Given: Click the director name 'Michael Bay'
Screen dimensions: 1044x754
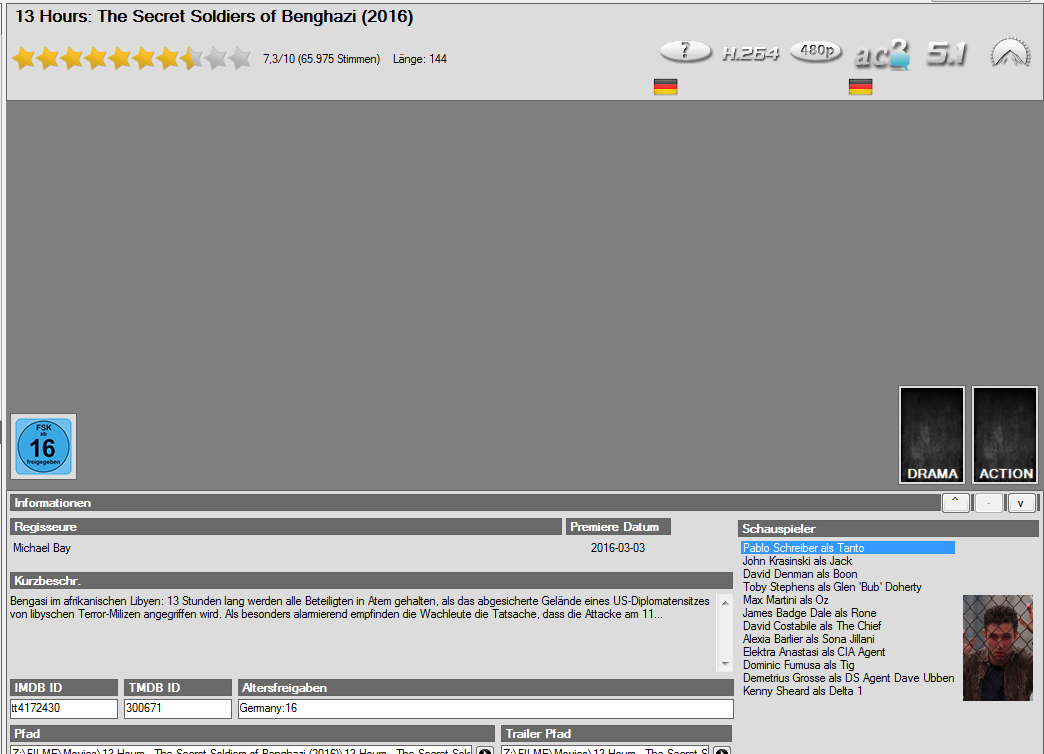Looking at the screenshot, I should click(x=41, y=548).
